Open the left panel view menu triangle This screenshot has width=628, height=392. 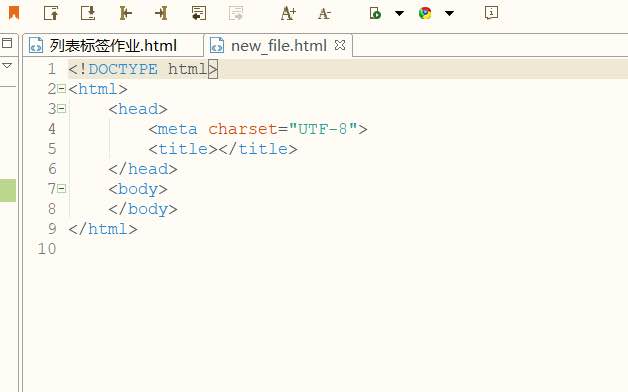pos(7,65)
